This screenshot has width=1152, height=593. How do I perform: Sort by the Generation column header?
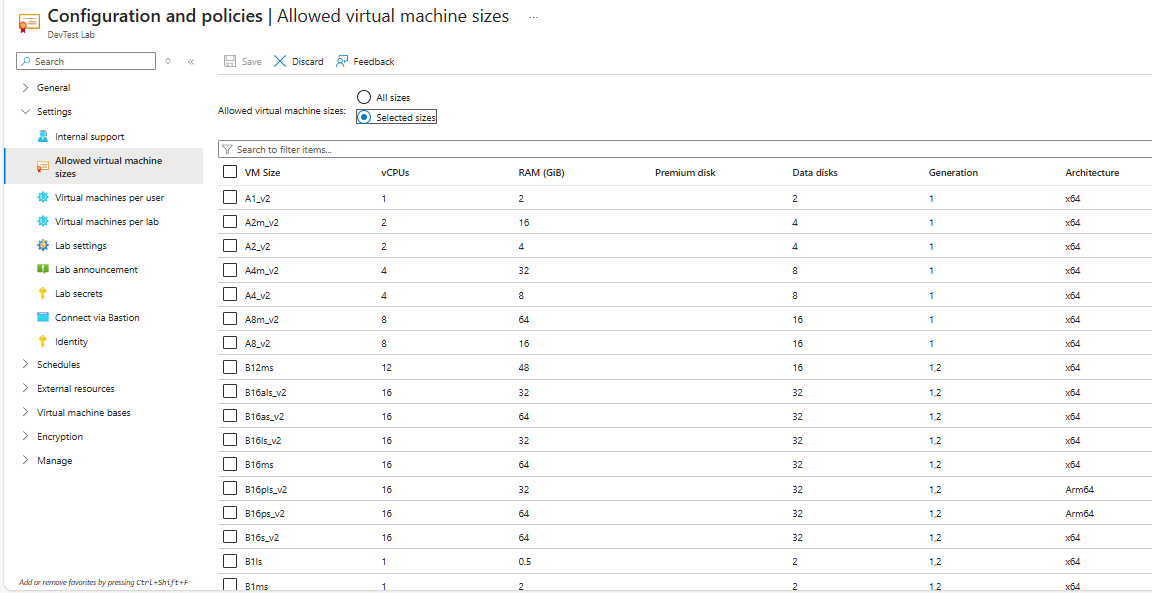pos(954,173)
